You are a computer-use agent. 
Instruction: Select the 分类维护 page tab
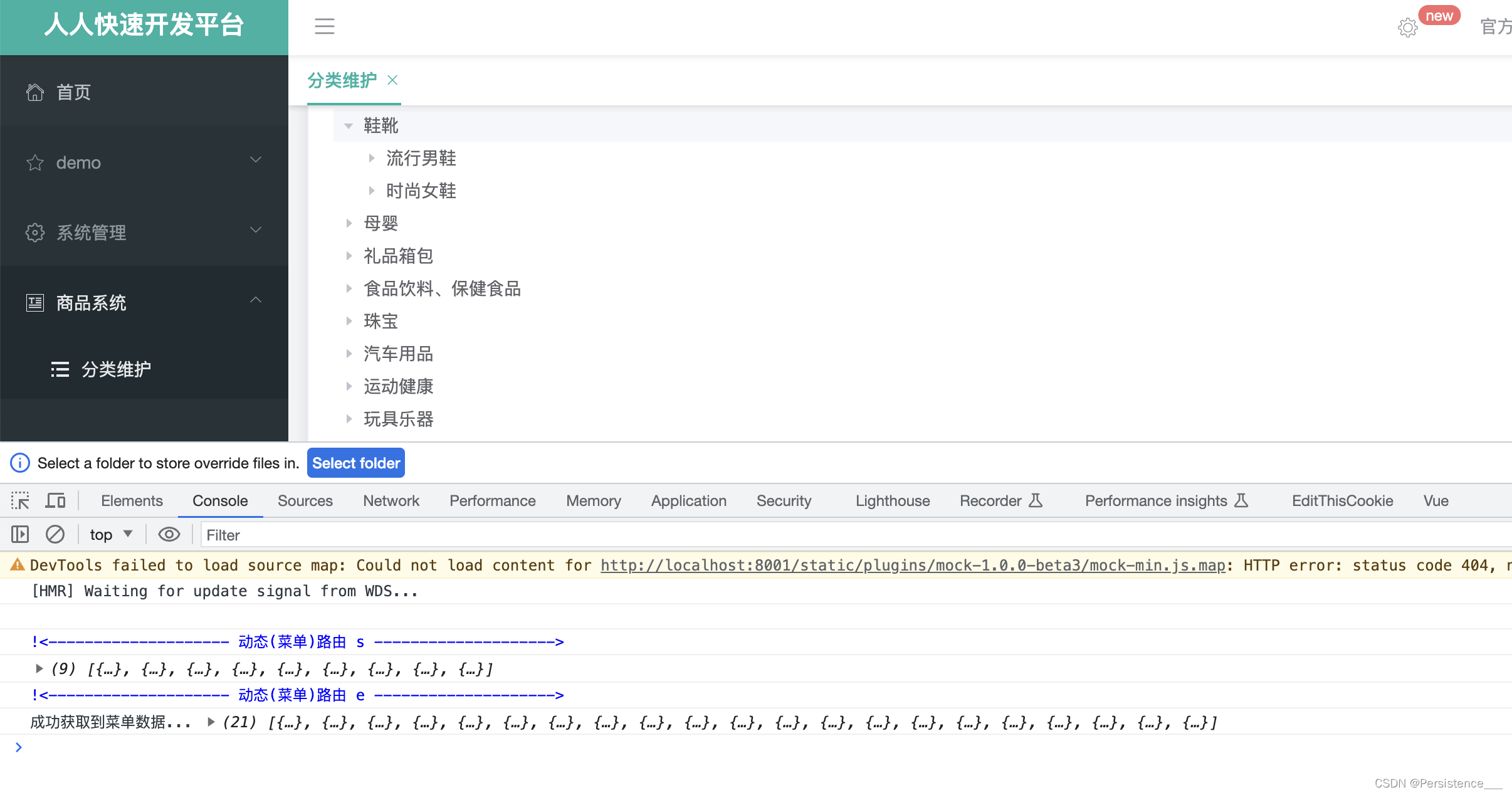342,80
